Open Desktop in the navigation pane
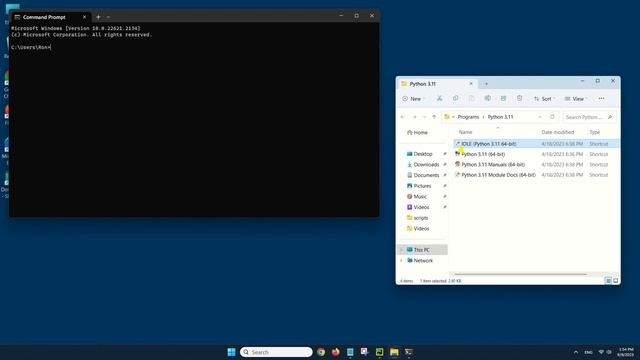Image resolution: width=640 pixels, height=360 pixels. [419, 154]
